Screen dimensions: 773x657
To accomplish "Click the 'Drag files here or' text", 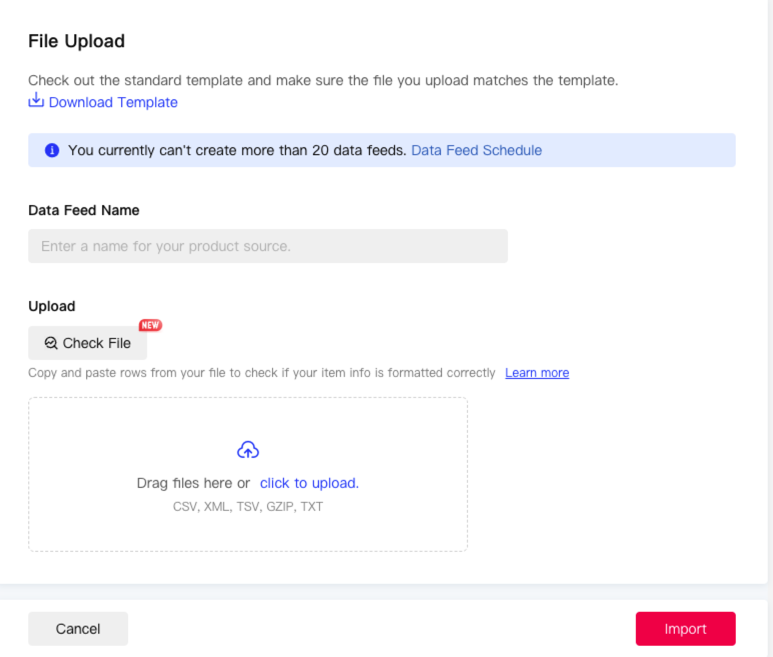I will [x=193, y=483].
